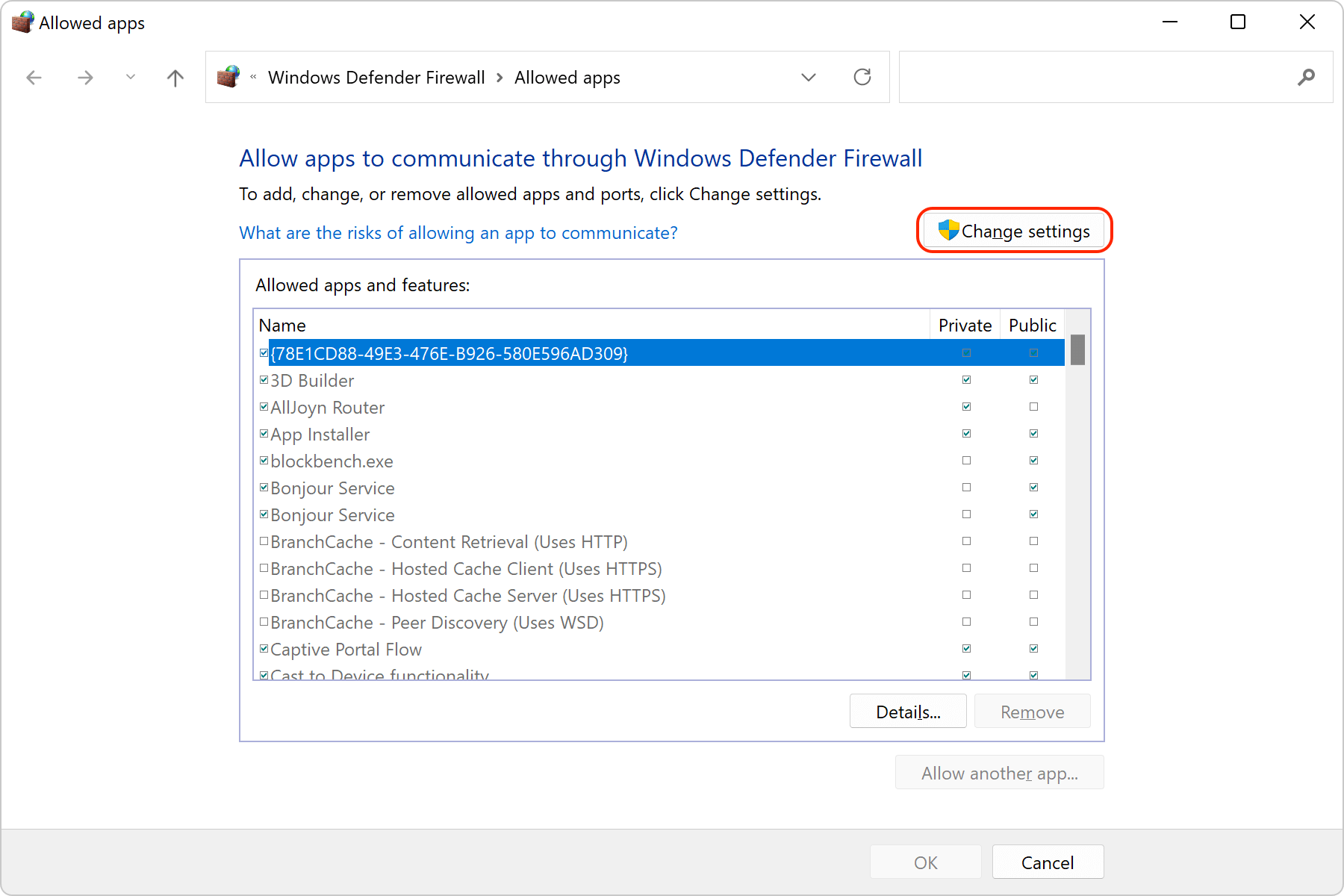Click the Remove button
1344x896 pixels.
1033,712
